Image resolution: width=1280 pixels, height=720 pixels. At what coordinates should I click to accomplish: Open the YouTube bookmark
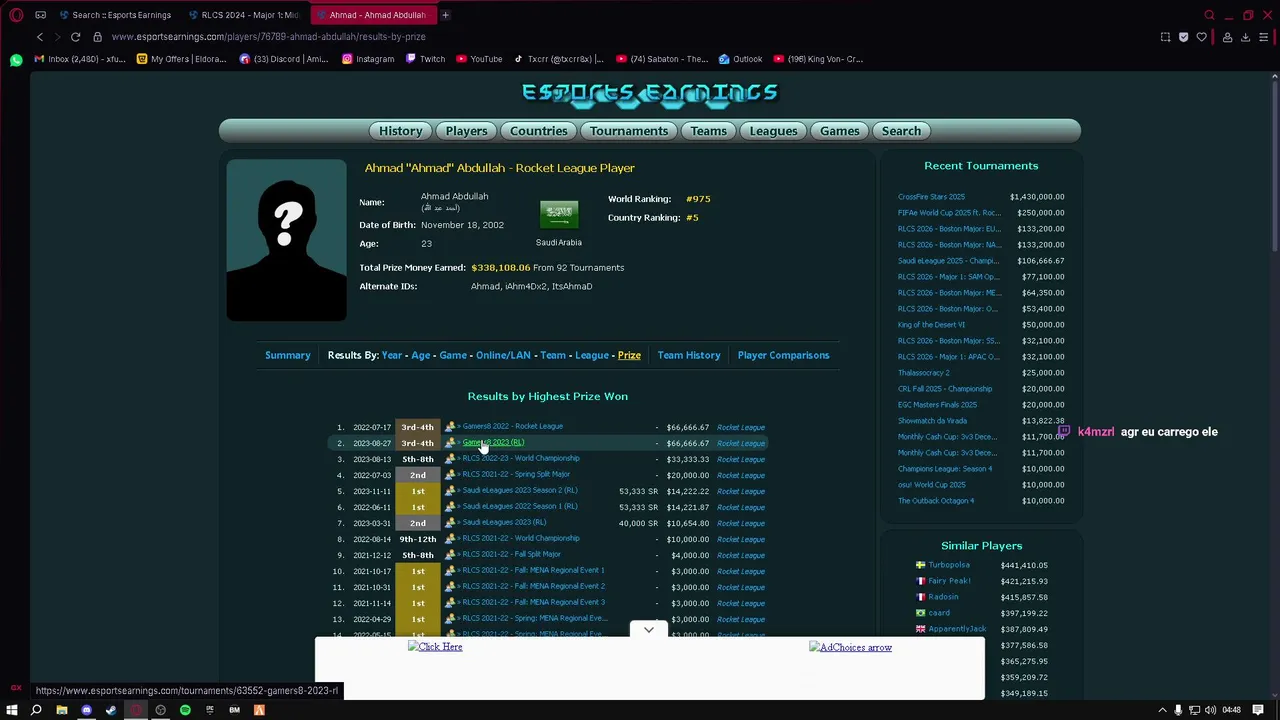[x=479, y=59]
